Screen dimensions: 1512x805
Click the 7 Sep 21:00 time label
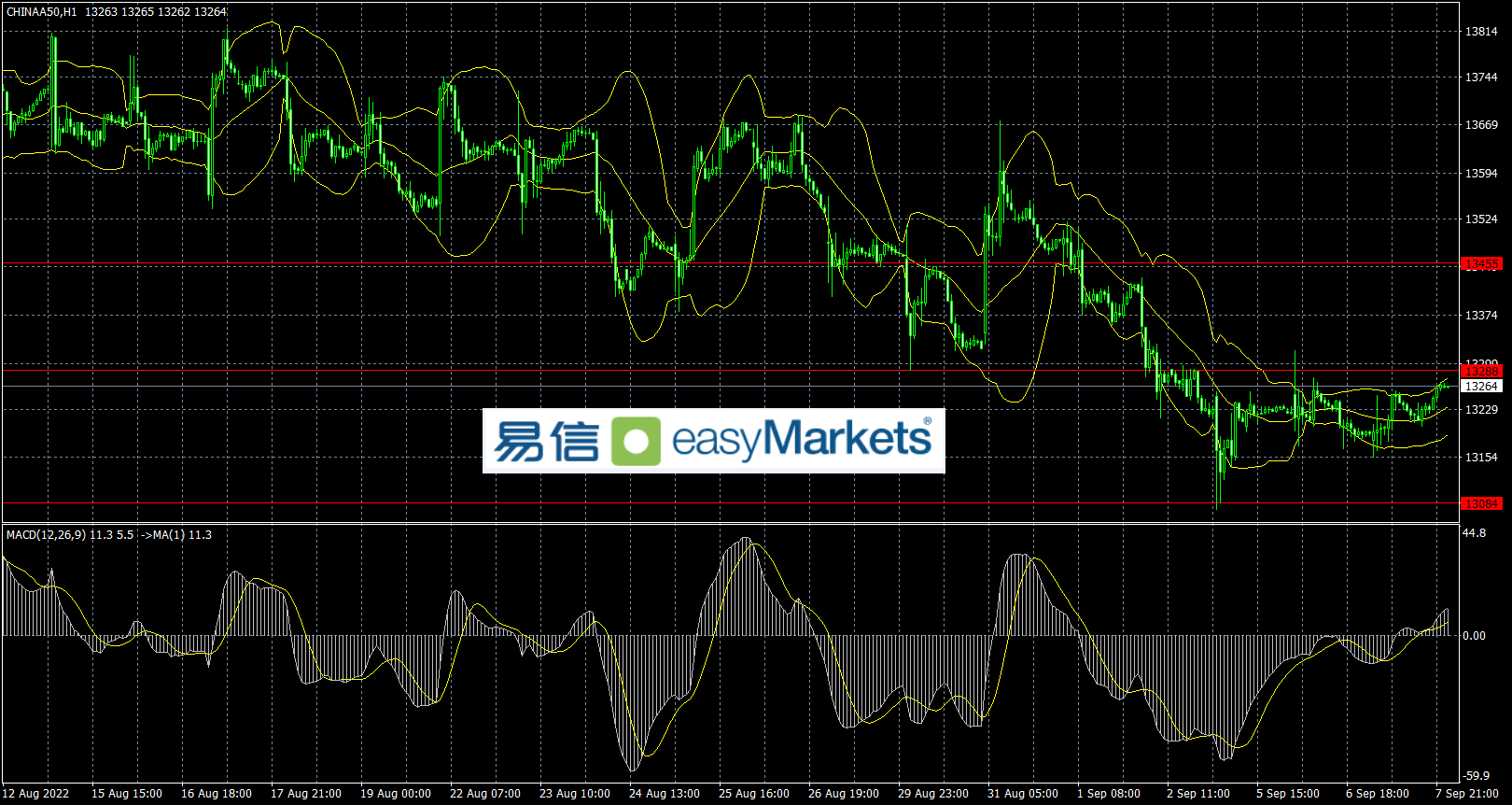[1467, 794]
